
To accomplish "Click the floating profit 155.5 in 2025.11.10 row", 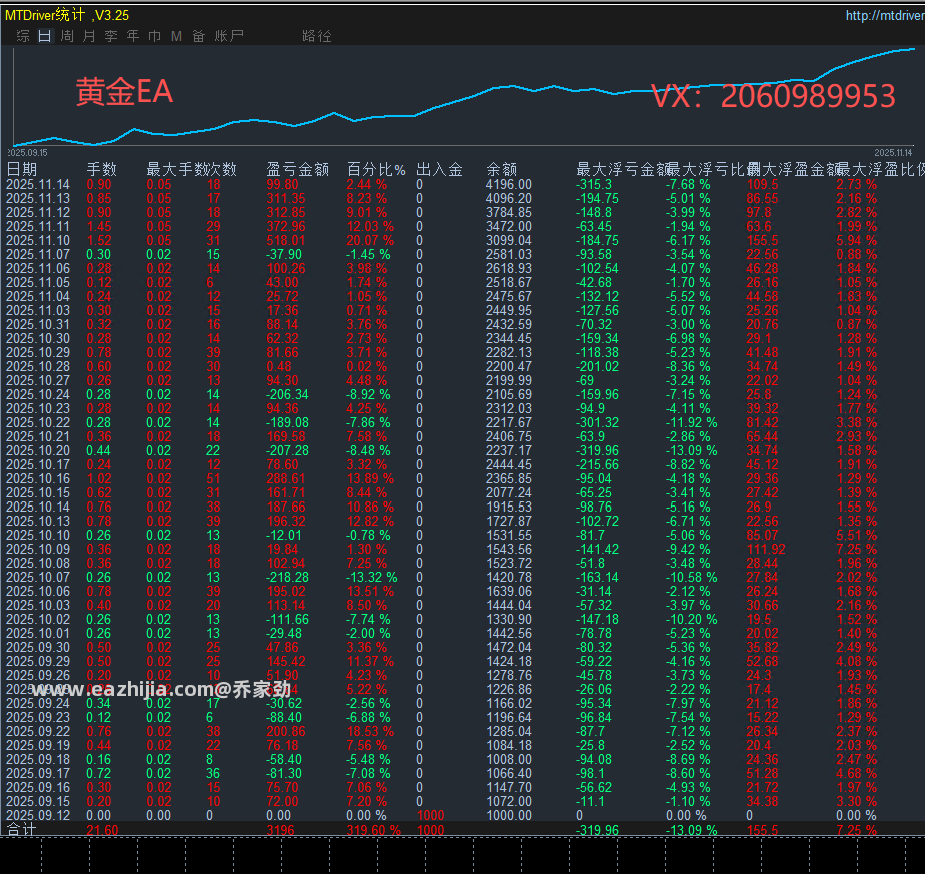I will click(762, 241).
